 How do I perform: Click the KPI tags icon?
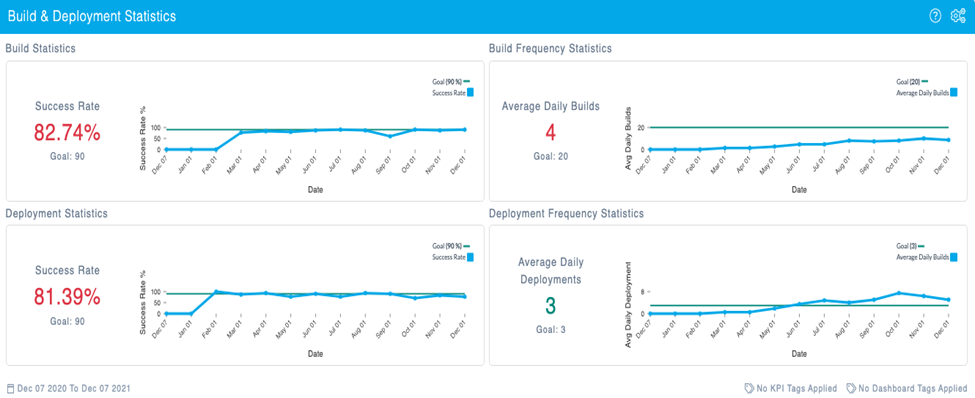pyautogui.click(x=749, y=389)
